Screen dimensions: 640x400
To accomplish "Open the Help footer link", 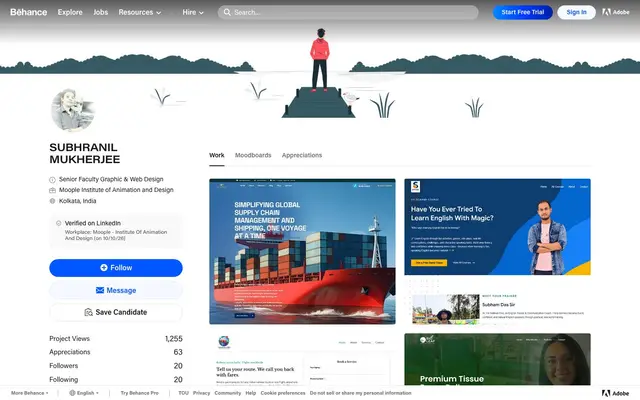I will pos(251,393).
